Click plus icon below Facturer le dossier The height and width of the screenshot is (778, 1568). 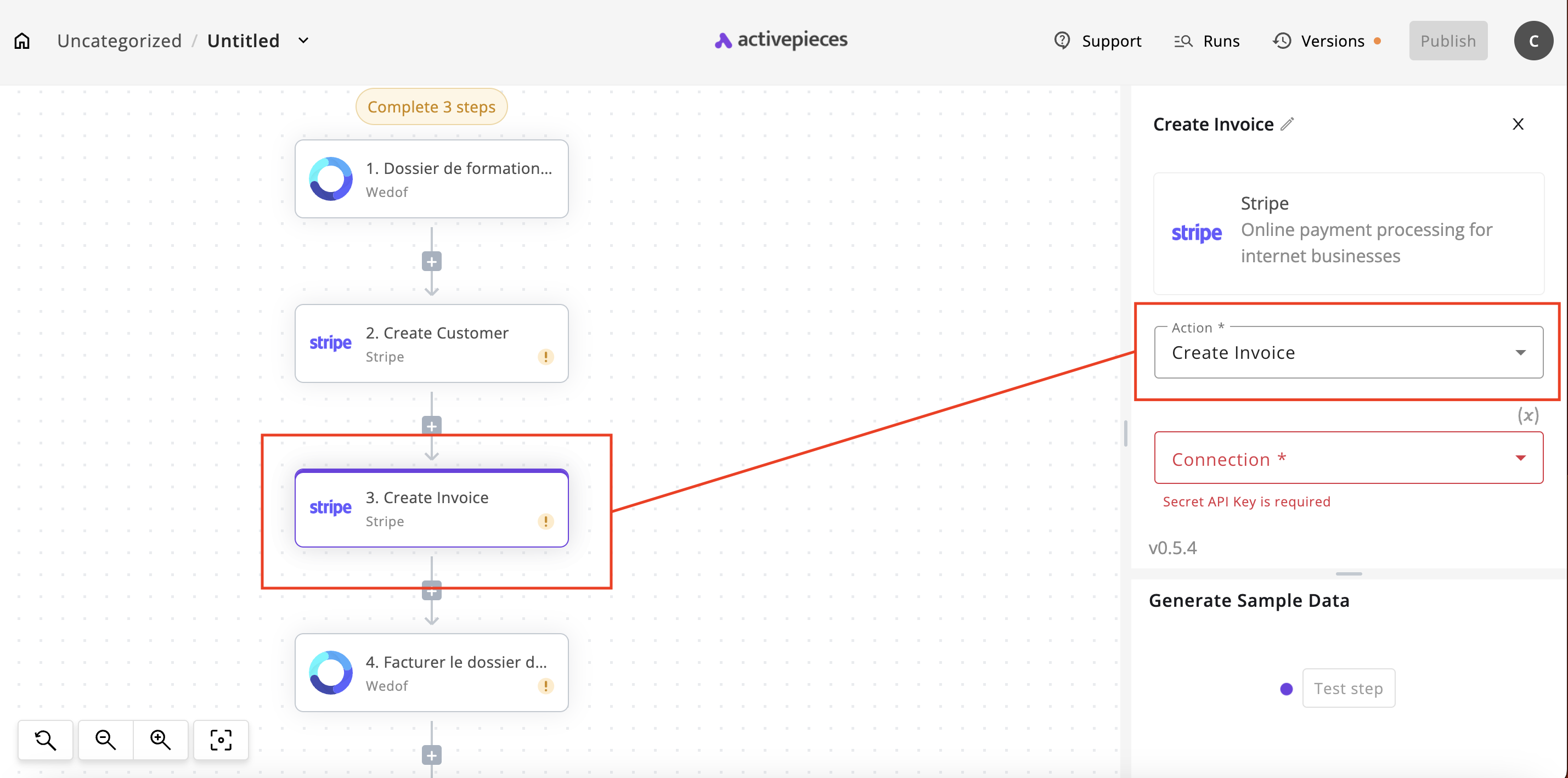432,756
